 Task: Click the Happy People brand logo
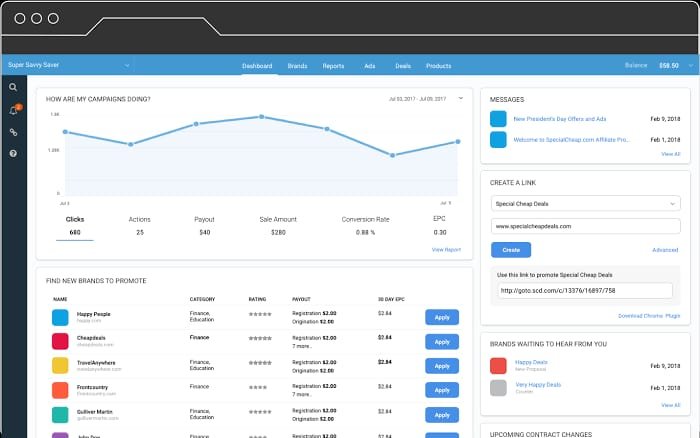tap(61, 317)
